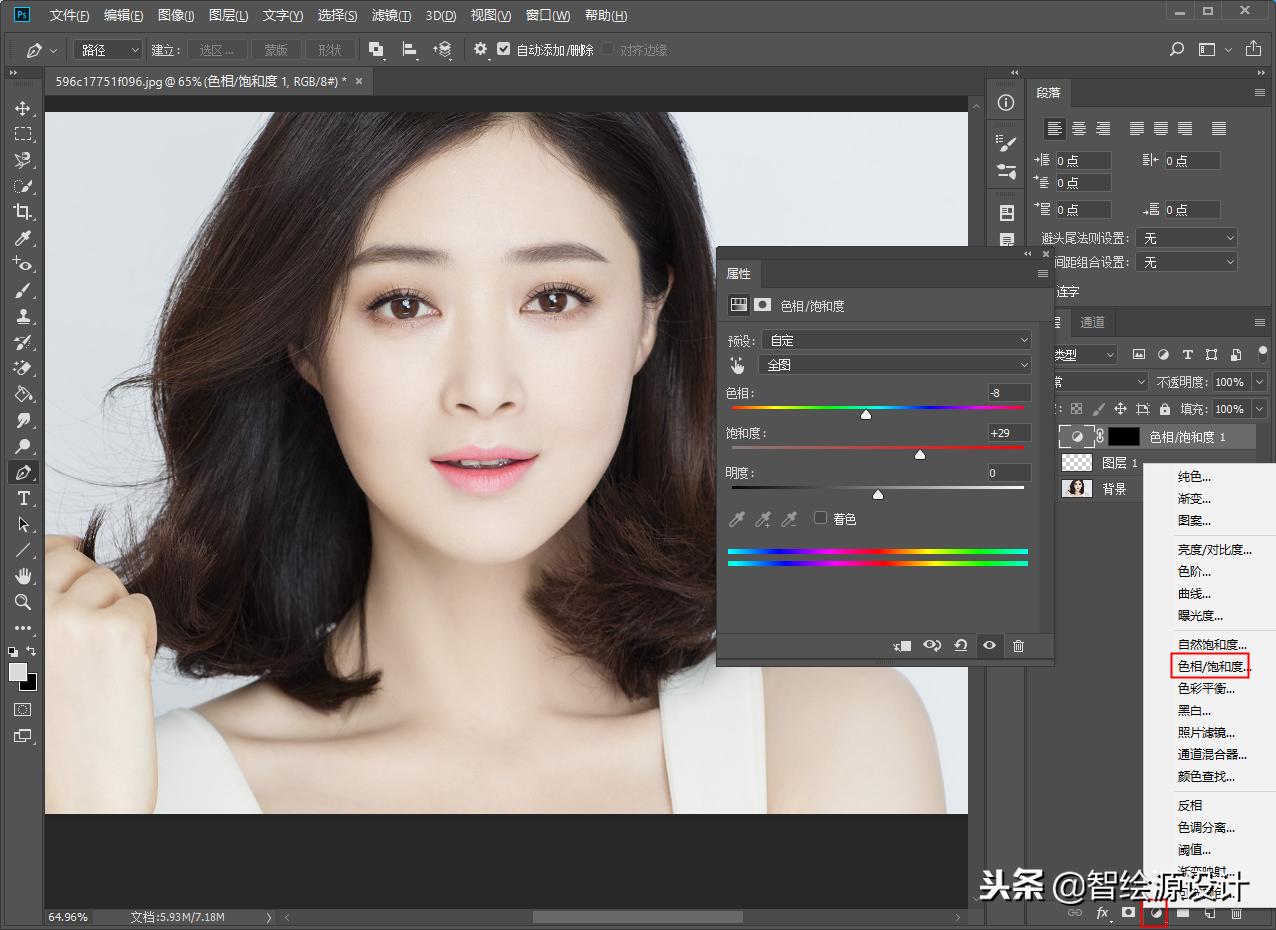Select the Eyedropper tool
1276x930 pixels.
point(22,238)
